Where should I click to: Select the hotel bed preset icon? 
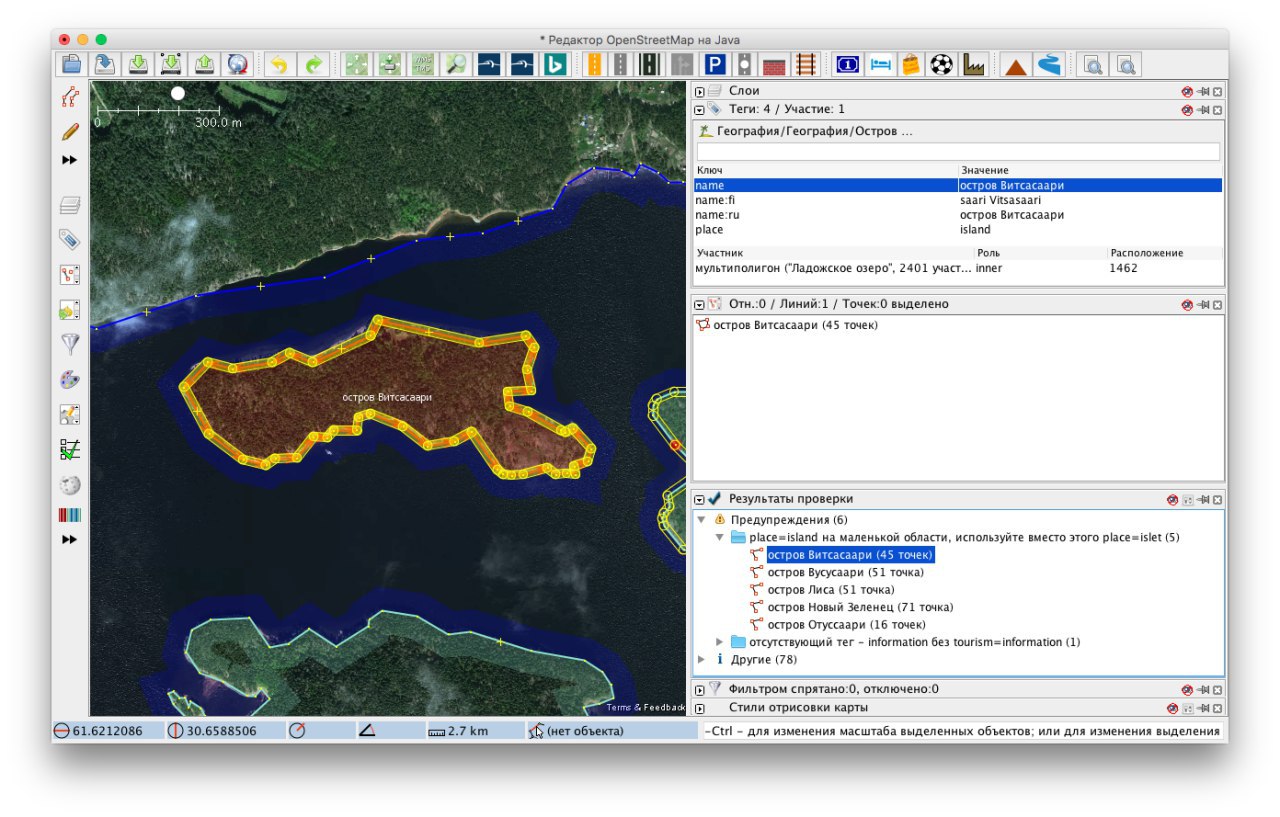tap(880, 64)
